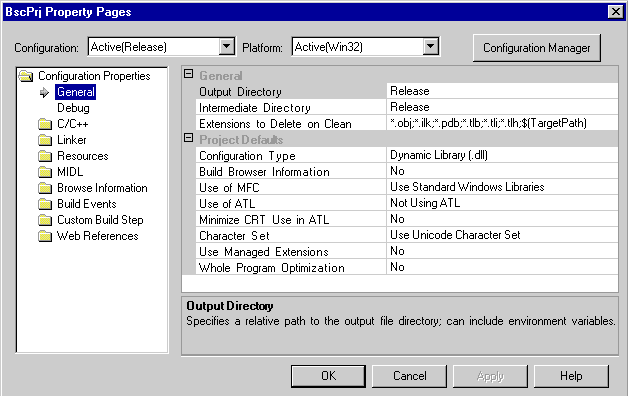Select the Build Events node label
The height and width of the screenshot is (396, 628).
[x=87, y=204]
